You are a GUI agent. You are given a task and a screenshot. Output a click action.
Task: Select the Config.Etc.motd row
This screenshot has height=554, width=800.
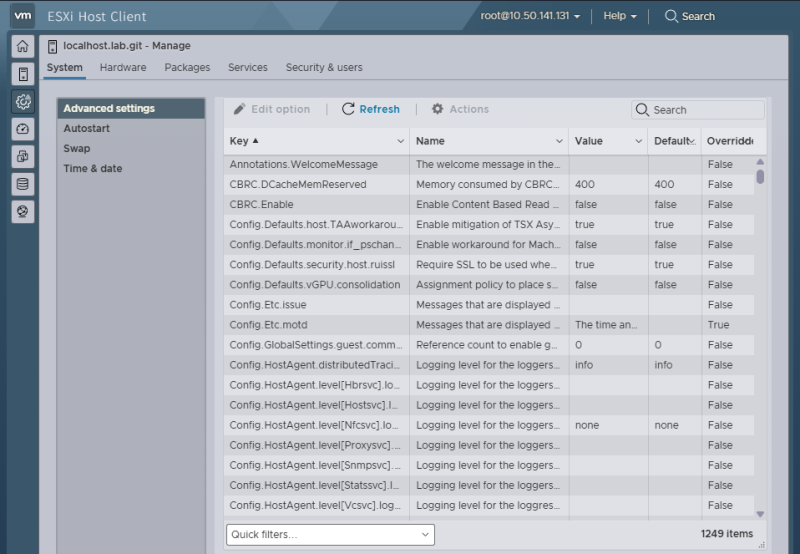pos(489,325)
